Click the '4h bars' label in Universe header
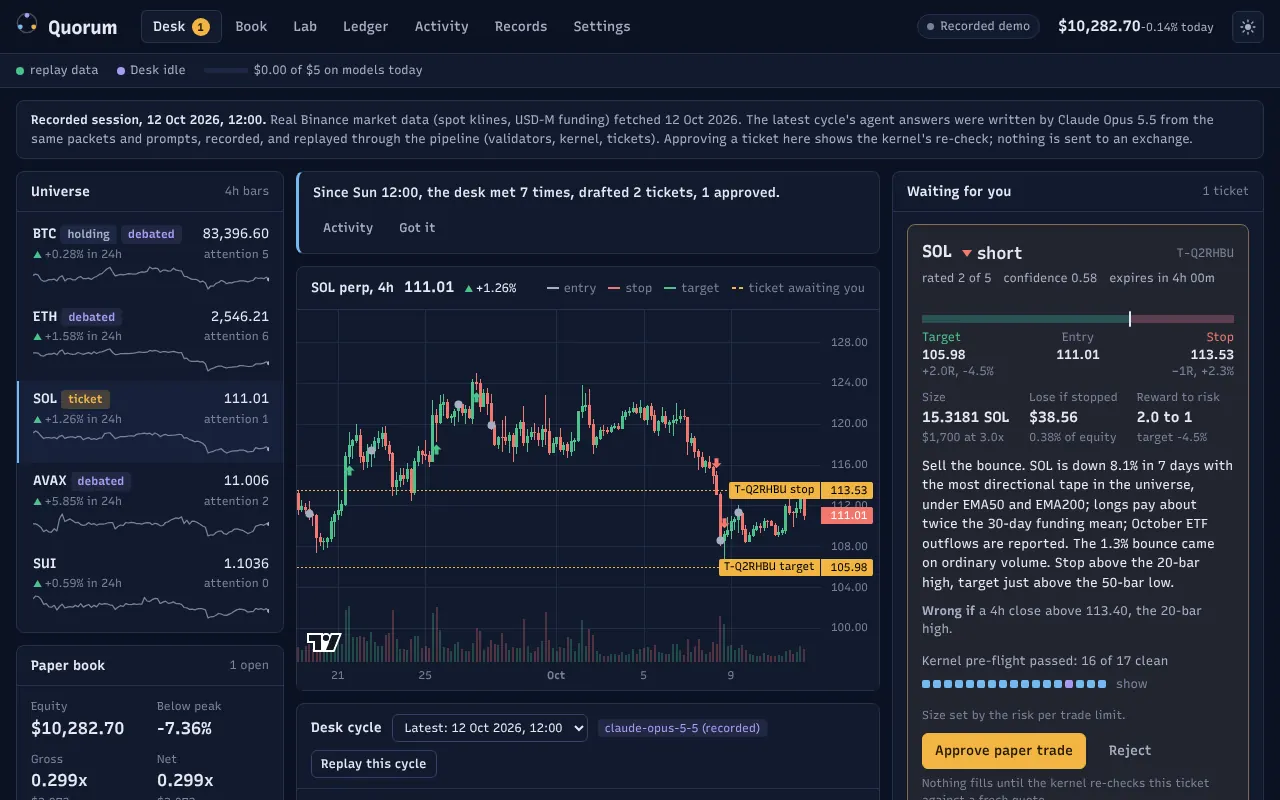 [x=247, y=191]
